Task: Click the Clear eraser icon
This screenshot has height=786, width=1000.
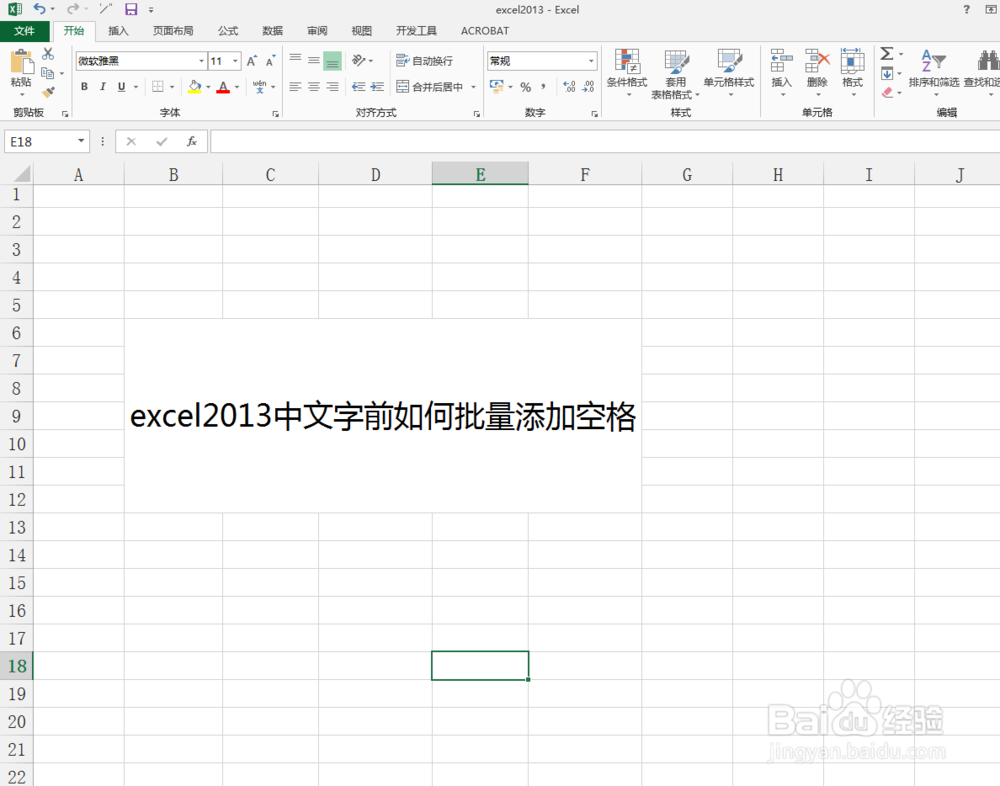Action: [887, 93]
